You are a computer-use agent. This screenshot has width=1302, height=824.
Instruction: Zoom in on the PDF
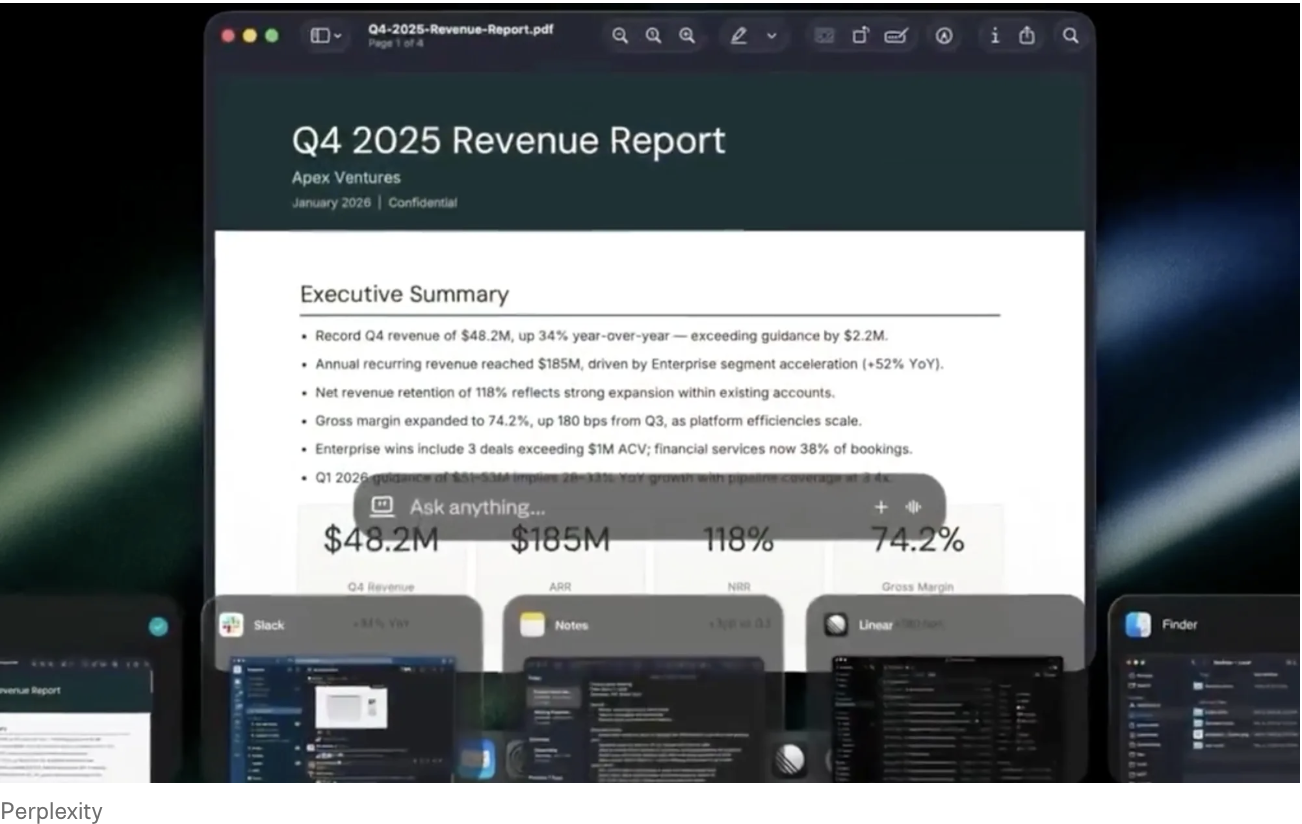pos(687,36)
